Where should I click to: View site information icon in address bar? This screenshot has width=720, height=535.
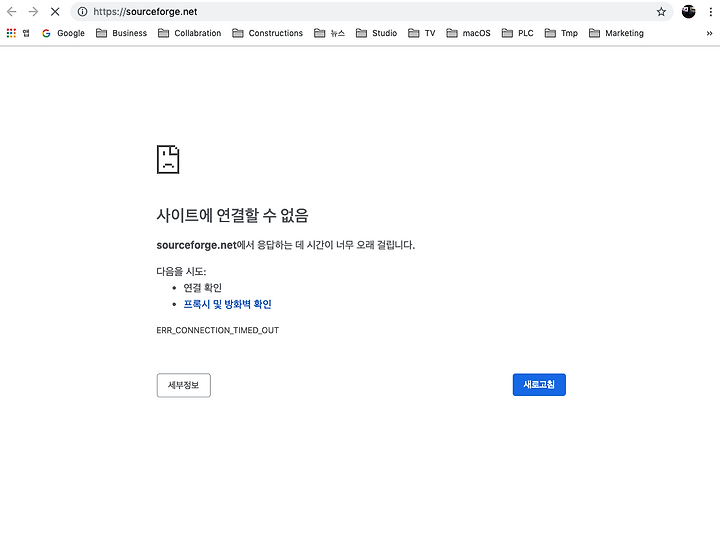(82, 11)
